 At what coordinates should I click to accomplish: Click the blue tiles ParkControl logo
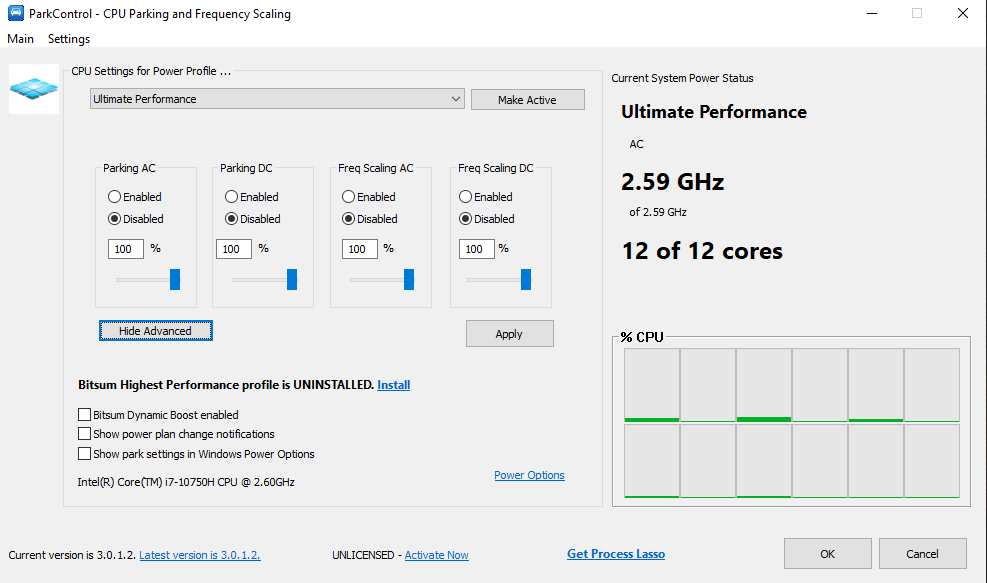[34, 89]
